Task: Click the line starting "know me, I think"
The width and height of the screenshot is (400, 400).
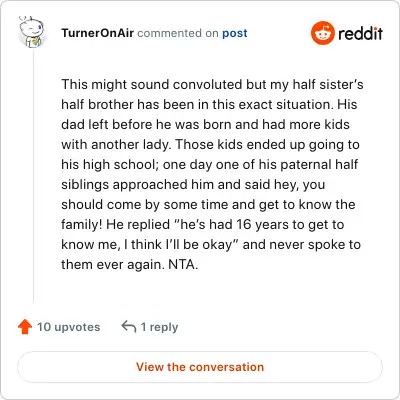Action: coord(211,244)
